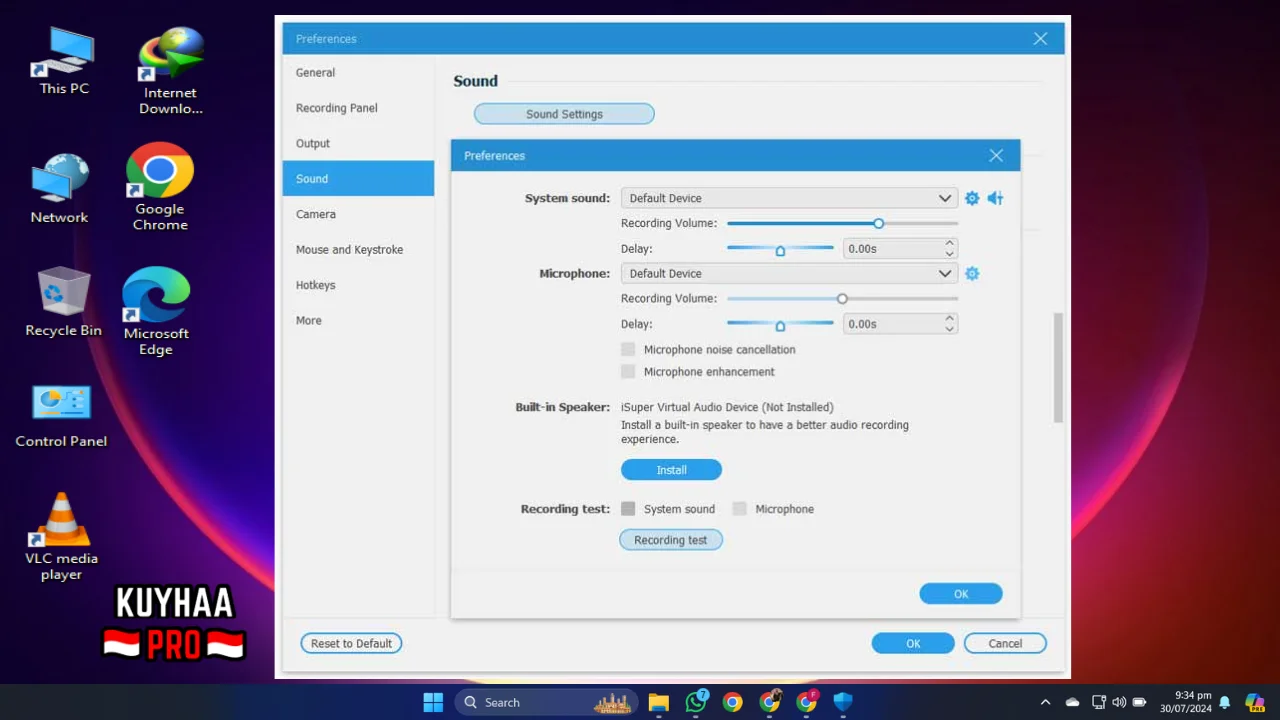This screenshot has height=720, width=1280.
Task: Open Microphone settings gear icon
Action: (x=972, y=273)
